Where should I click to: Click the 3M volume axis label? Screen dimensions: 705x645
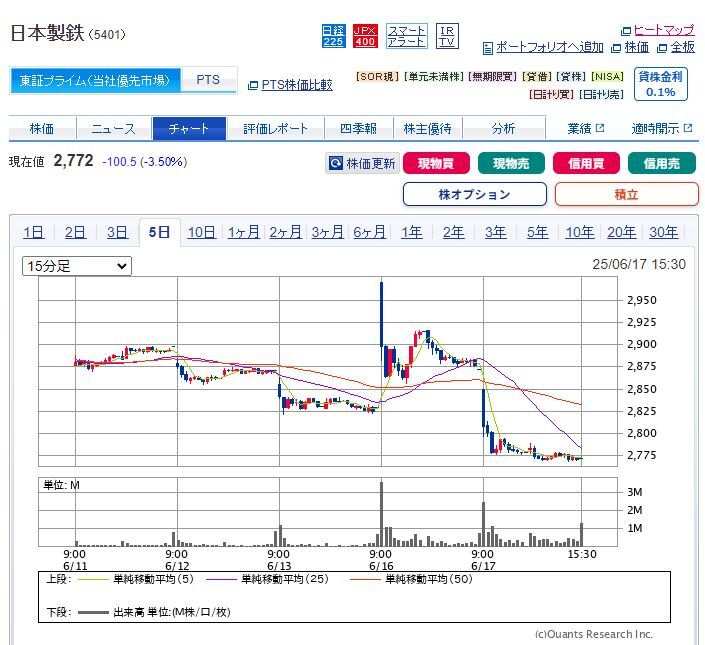pyautogui.click(x=634, y=492)
